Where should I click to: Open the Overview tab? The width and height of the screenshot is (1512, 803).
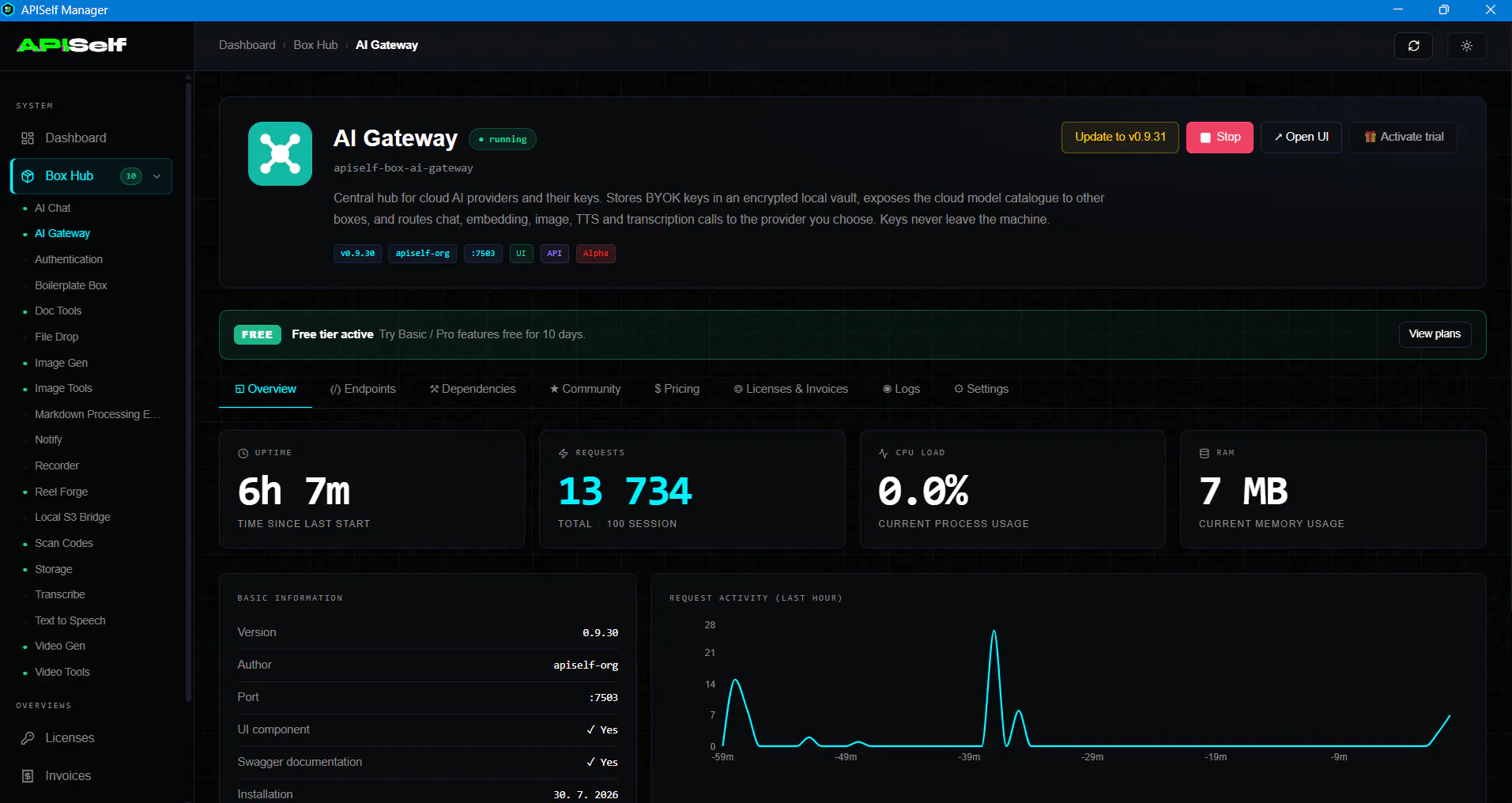[x=266, y=389]
